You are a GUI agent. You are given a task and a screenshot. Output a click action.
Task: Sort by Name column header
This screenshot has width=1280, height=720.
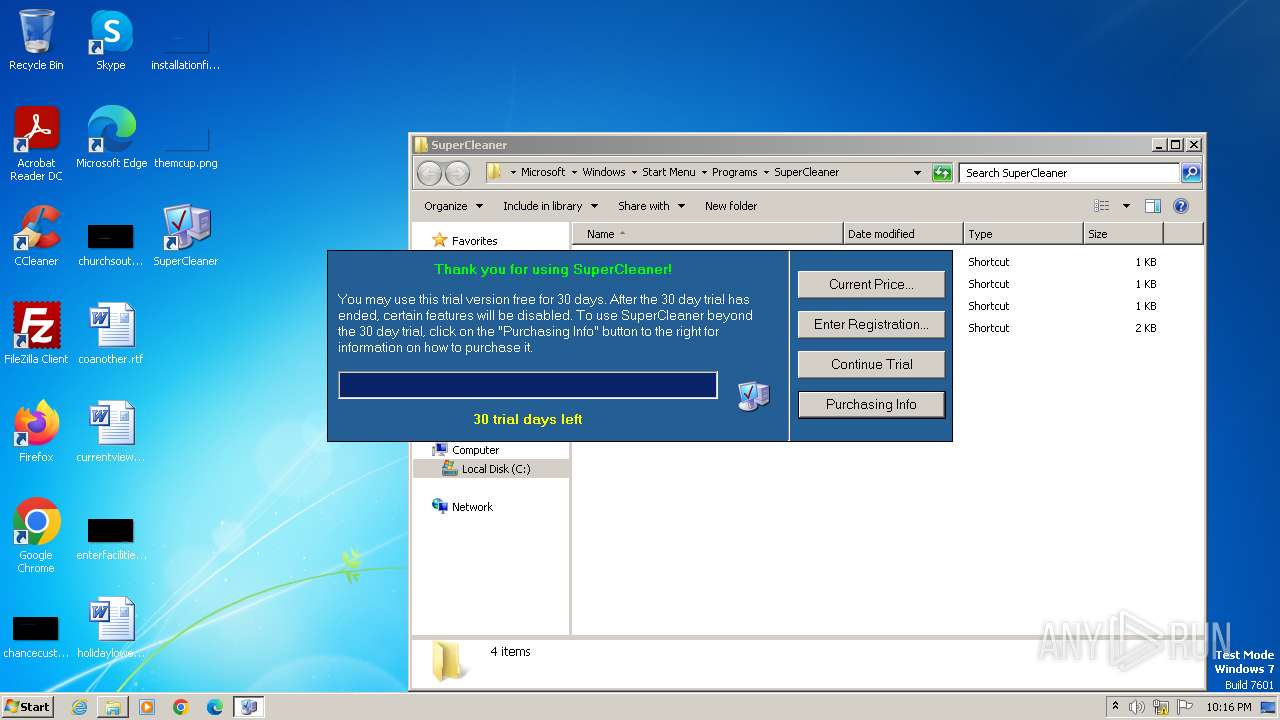[x=708, y=234]
